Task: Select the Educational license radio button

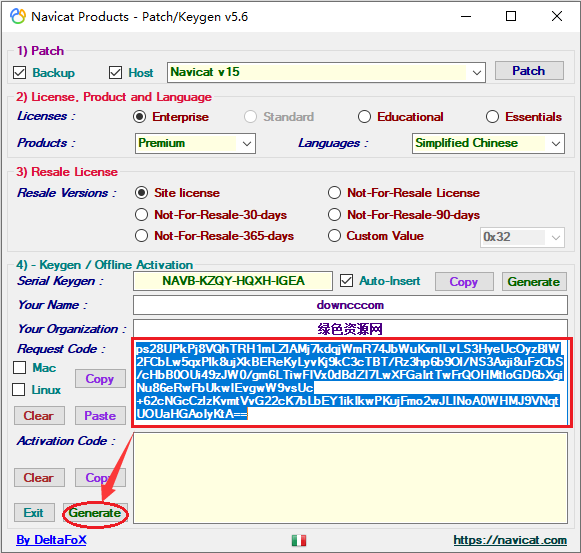Action: click(x=364, y=117)
